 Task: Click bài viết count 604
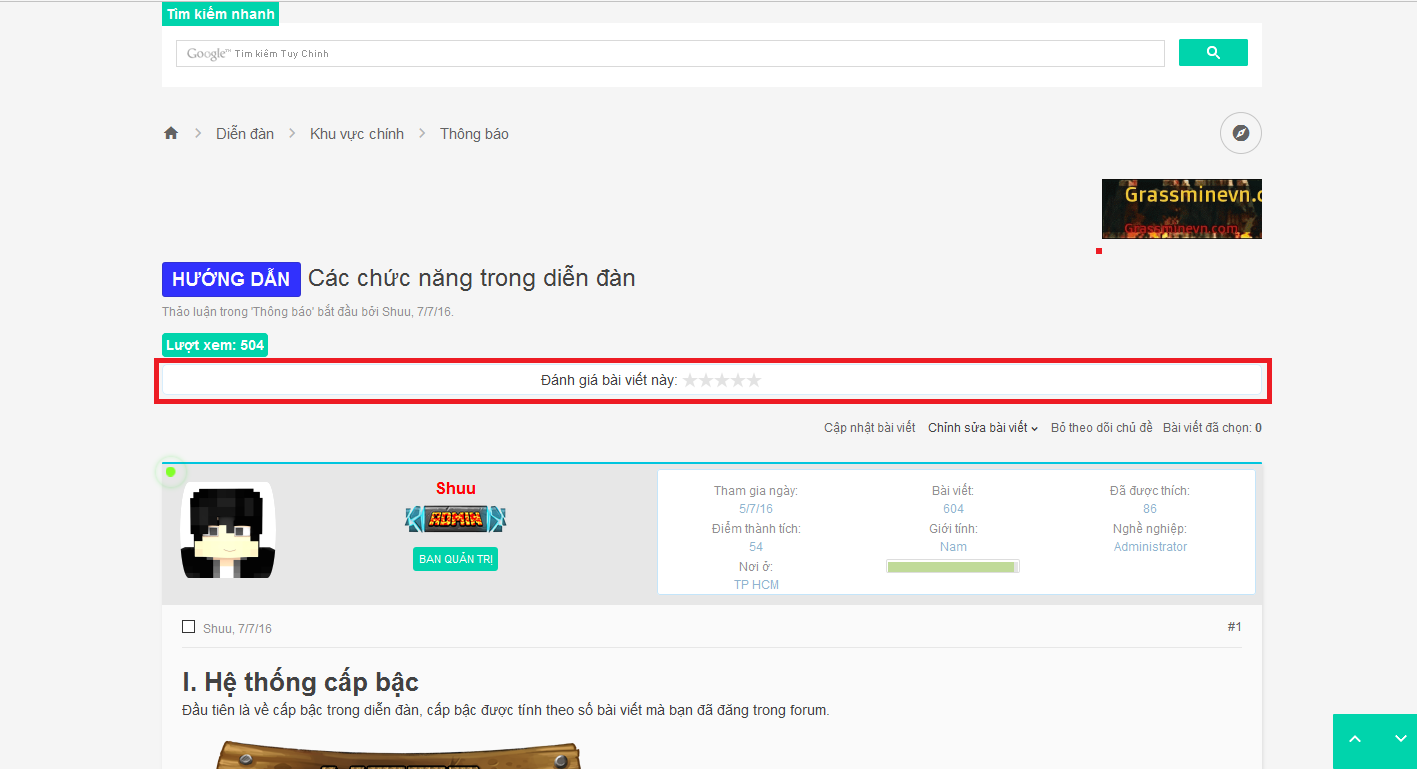[x=953, y=509]
